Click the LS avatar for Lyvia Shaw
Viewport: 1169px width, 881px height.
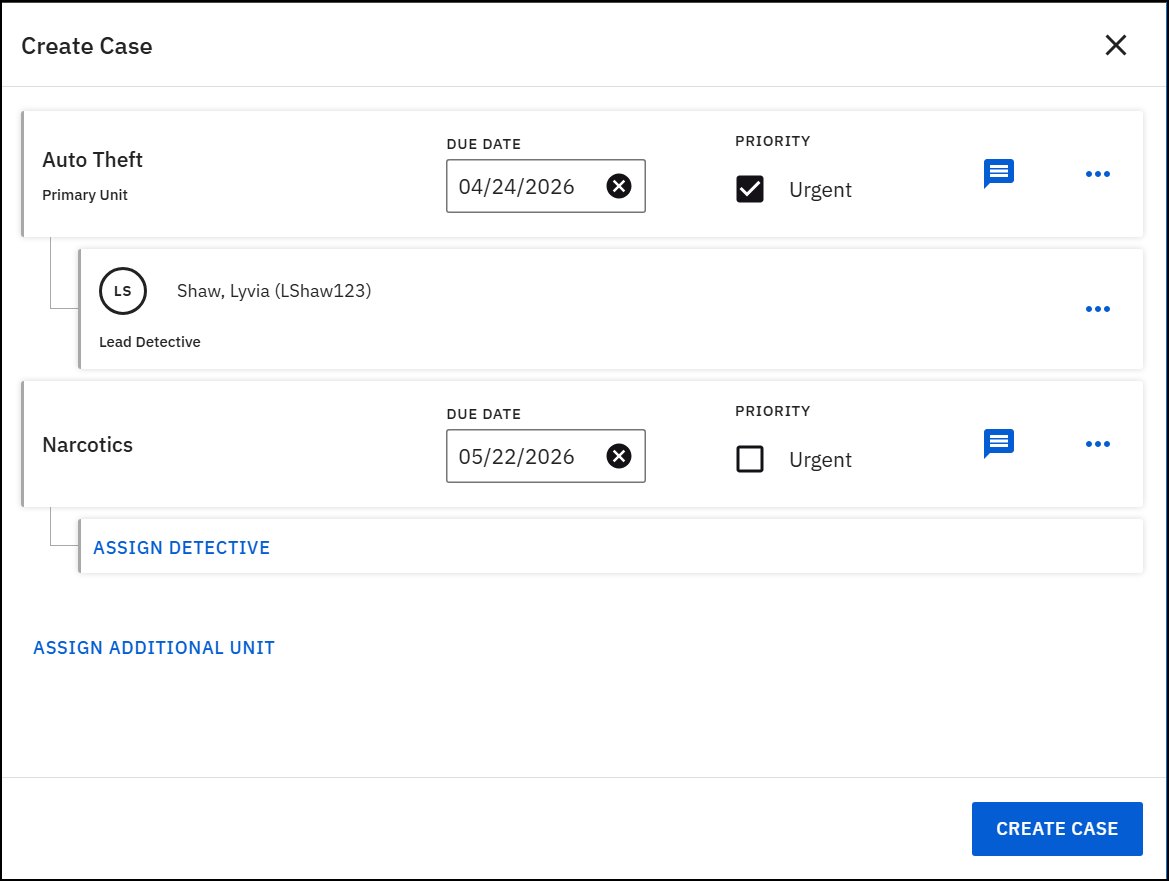122,291
